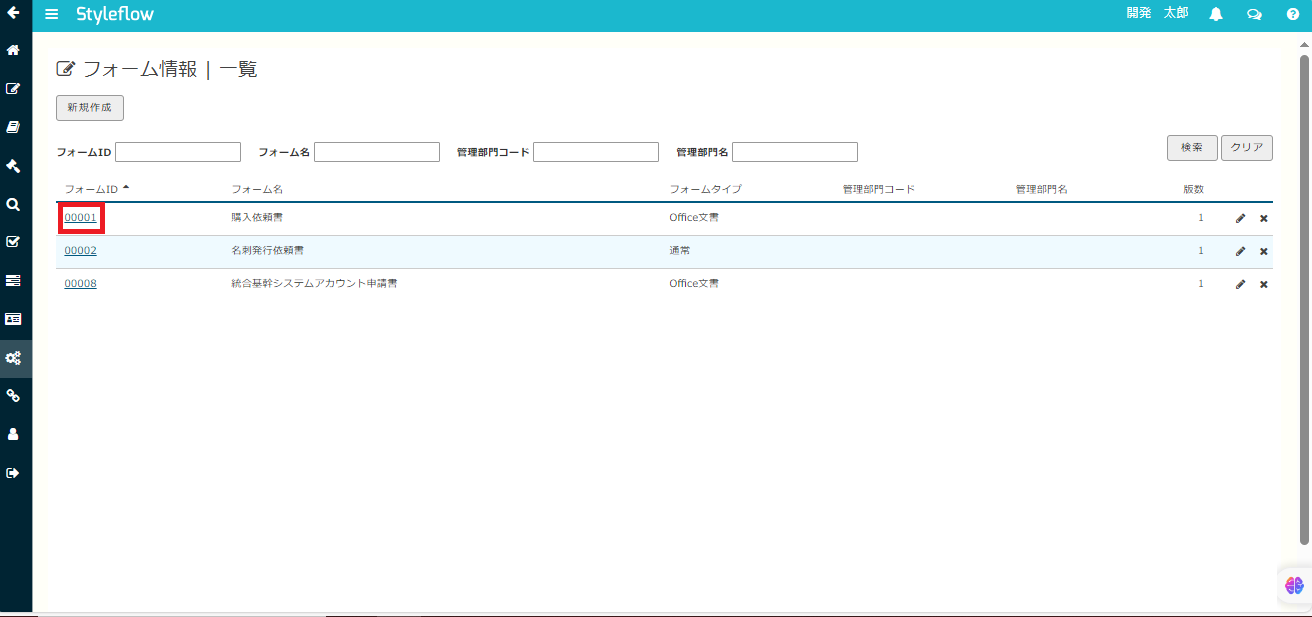Edit form 00001 with pencil icon
Screen dimensions: 1312x617
click(x=1240, y=218)
